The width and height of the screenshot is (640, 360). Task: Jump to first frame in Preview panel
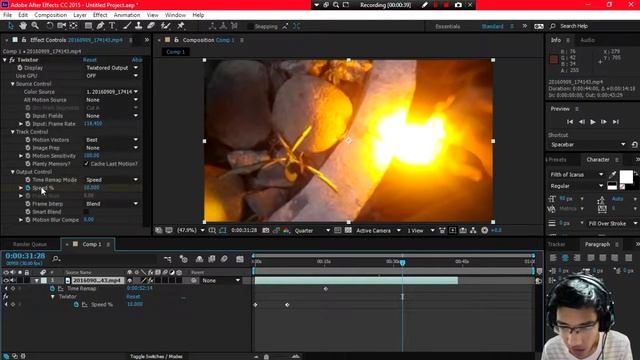(x=570, y=122)
